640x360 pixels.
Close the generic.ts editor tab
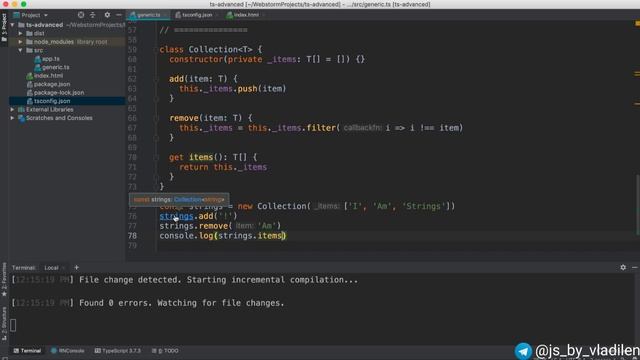click(165, 15)
